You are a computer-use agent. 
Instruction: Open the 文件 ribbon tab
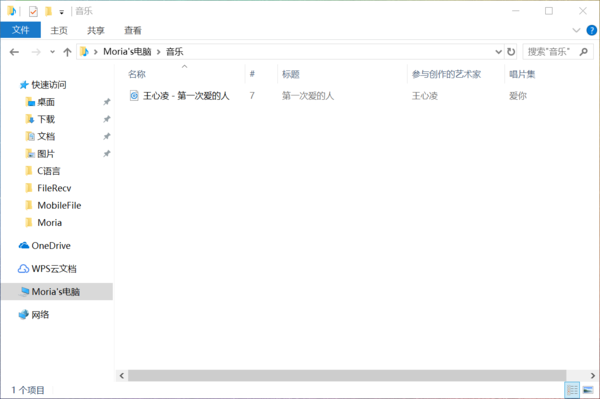coord(20,30)
